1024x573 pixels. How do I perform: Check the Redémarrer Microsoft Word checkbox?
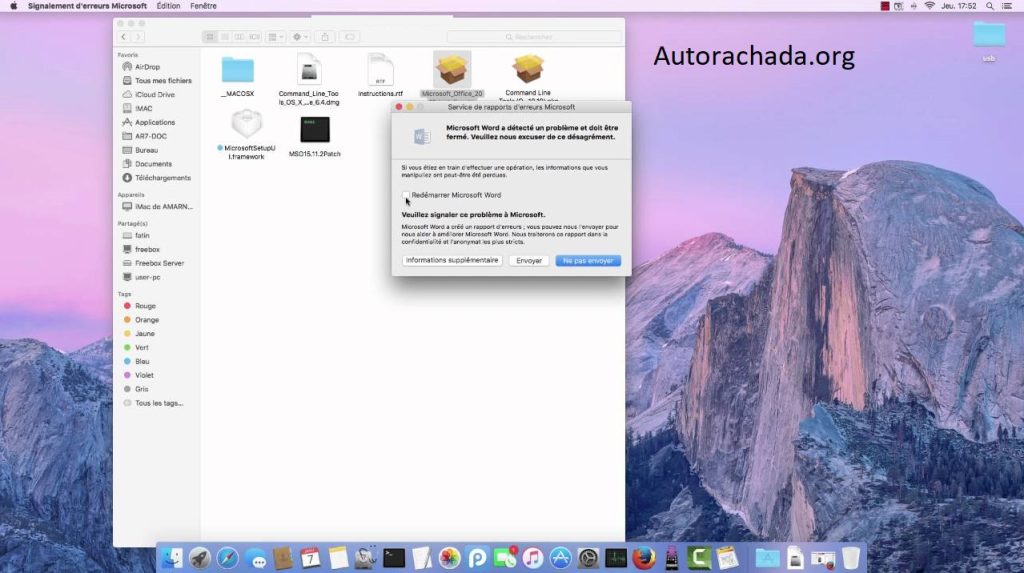click(x=406, y=195)
